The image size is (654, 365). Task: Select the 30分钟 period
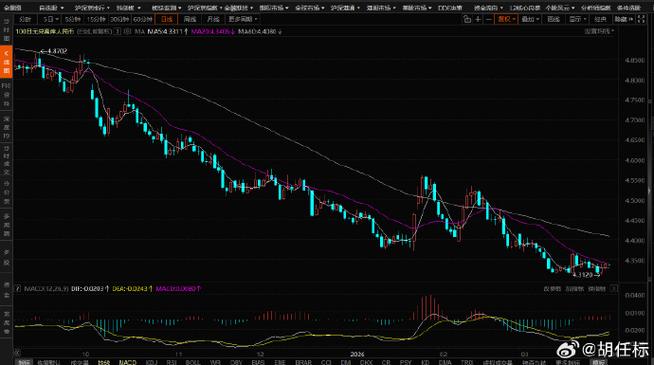click(119, 19)
